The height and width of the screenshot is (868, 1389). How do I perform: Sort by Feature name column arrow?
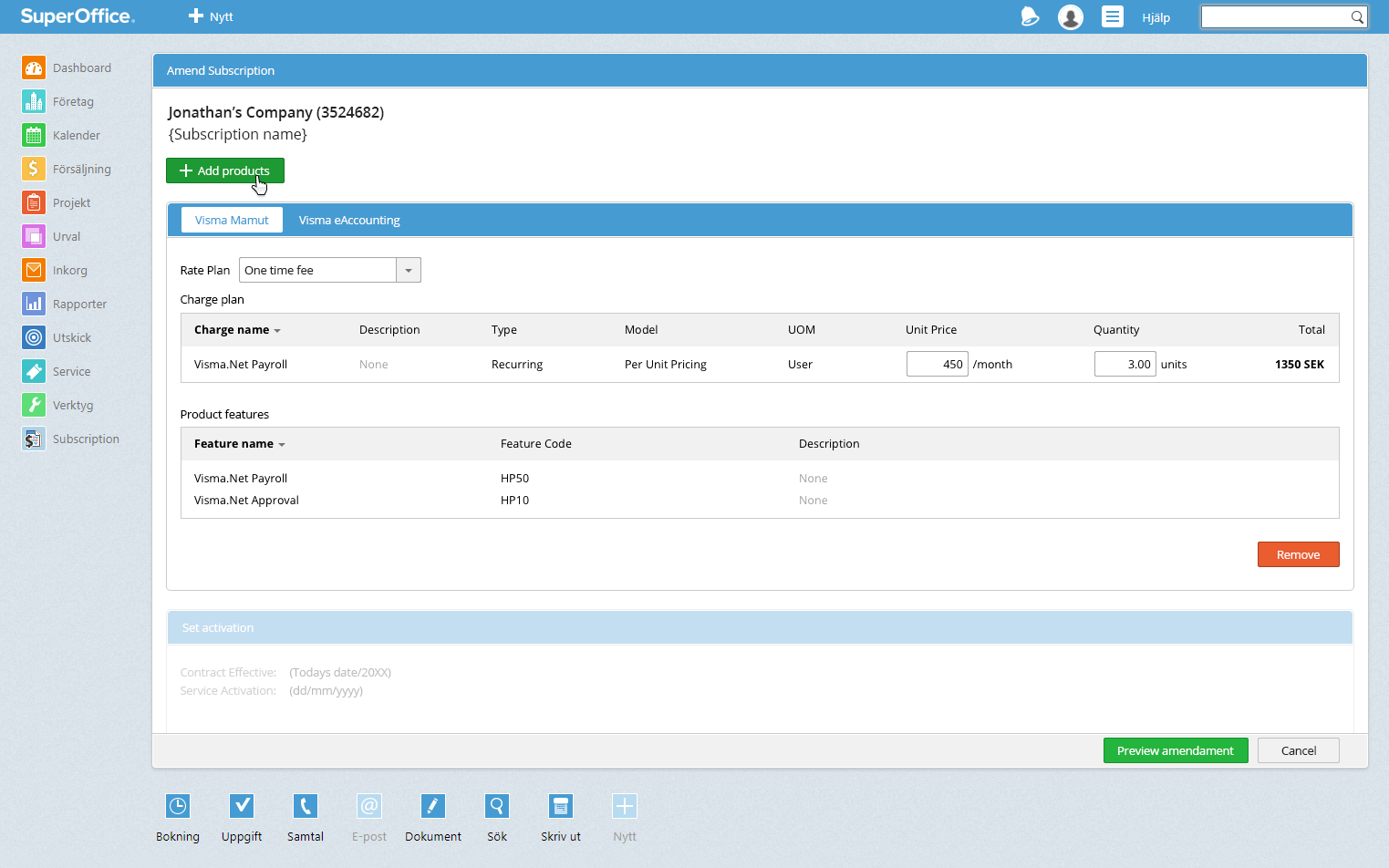click(282, 445)
